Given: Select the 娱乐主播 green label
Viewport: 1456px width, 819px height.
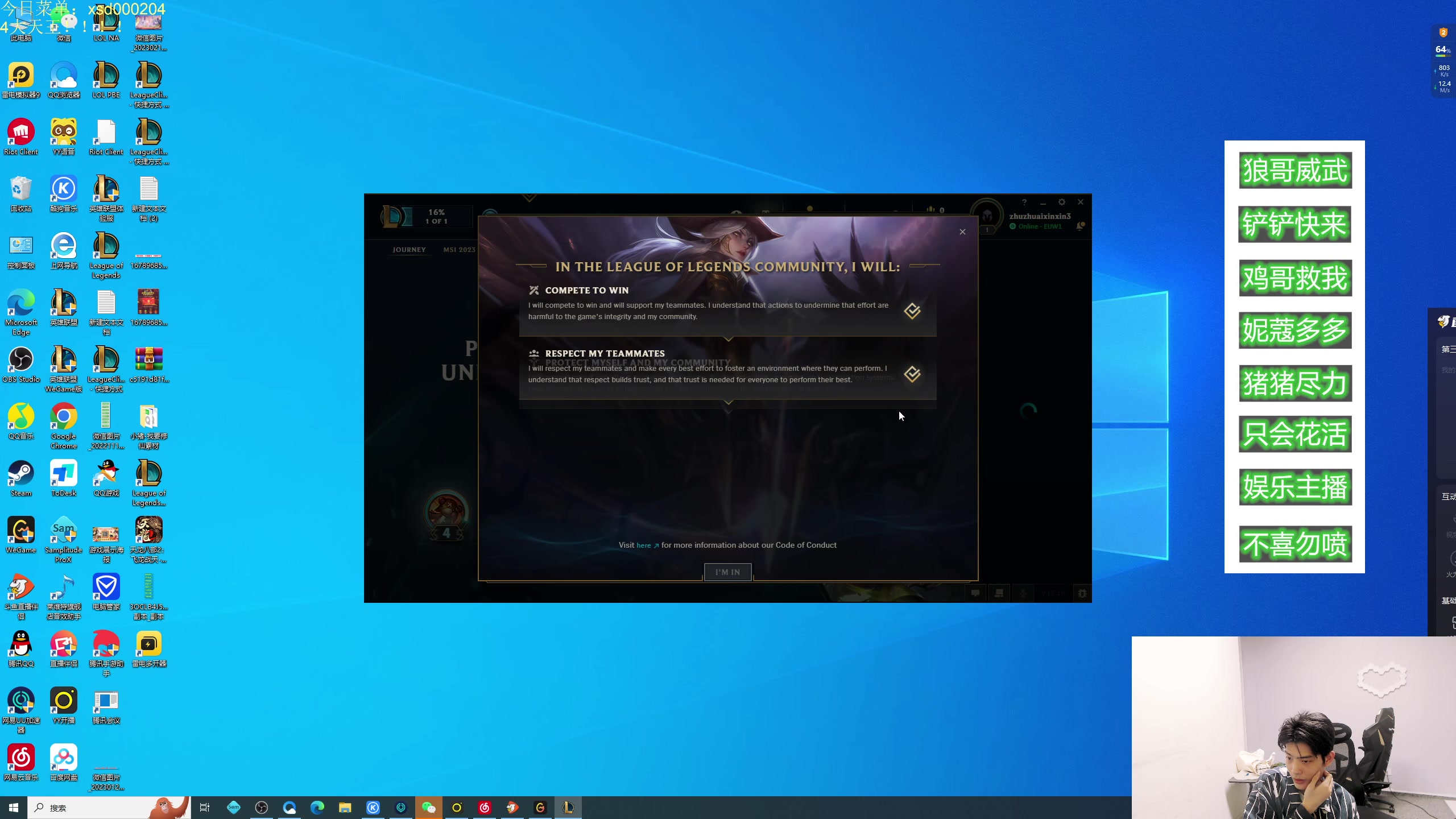Looking at the screenshot, I should click(1295, 487).
